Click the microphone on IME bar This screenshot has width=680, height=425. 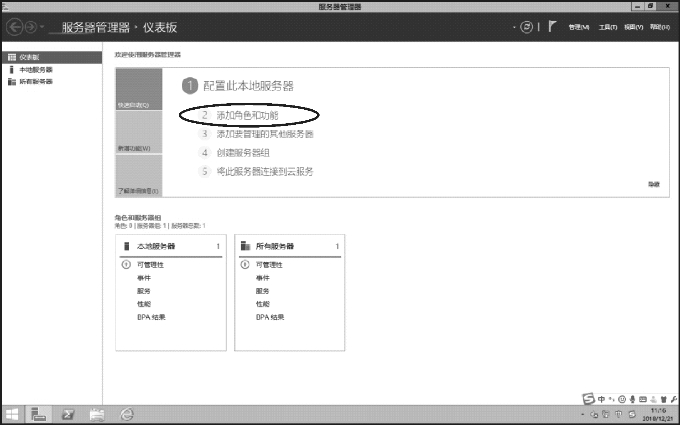pyautogui.click(x=633, y=399)
